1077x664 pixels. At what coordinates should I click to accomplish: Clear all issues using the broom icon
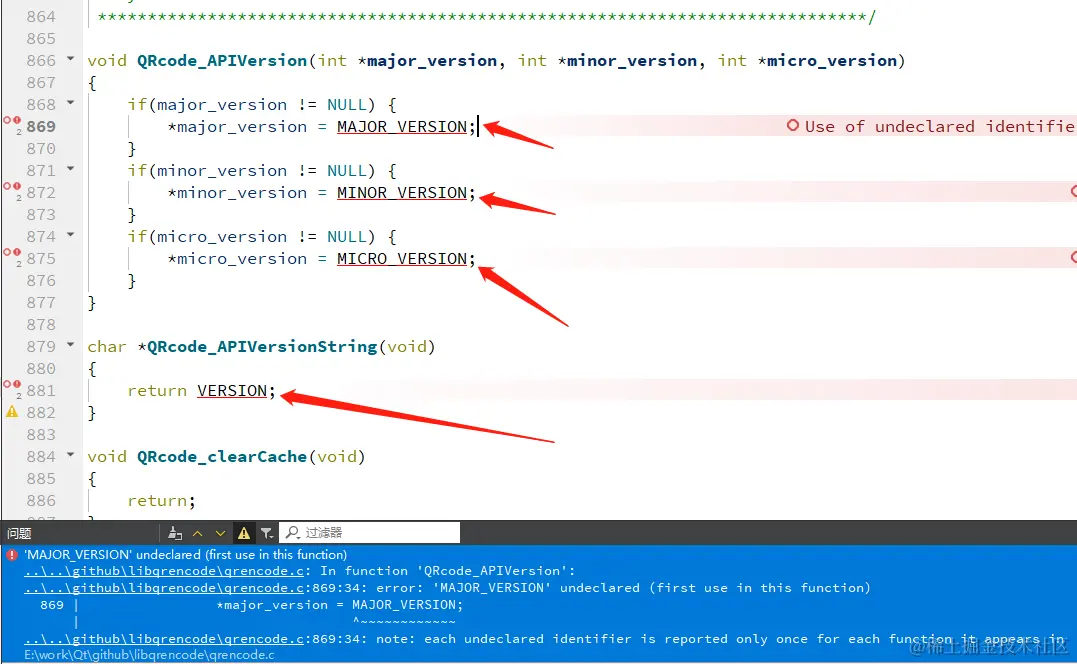click(175, 532)
